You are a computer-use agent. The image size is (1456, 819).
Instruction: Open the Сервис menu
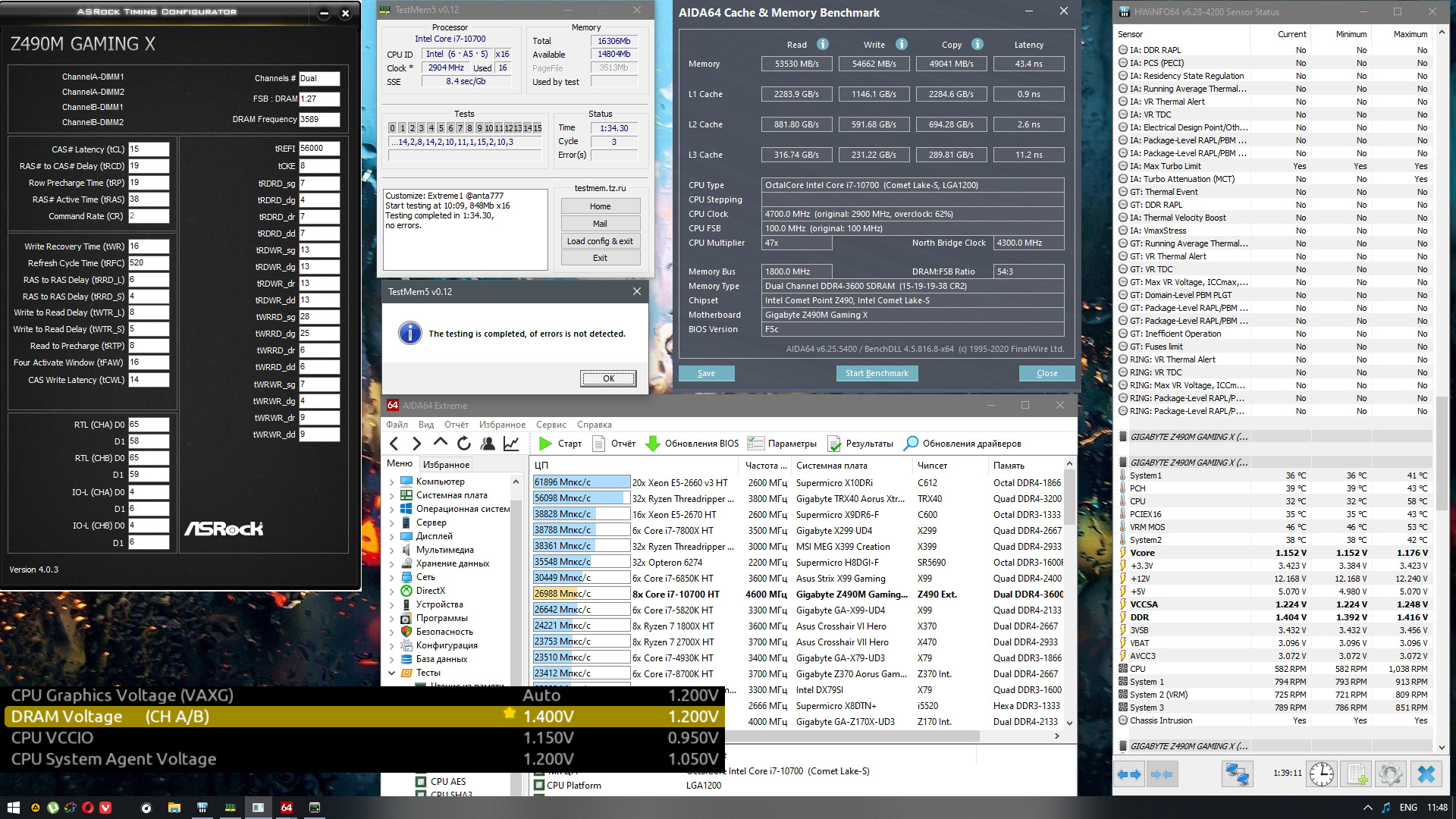[551, 425]
